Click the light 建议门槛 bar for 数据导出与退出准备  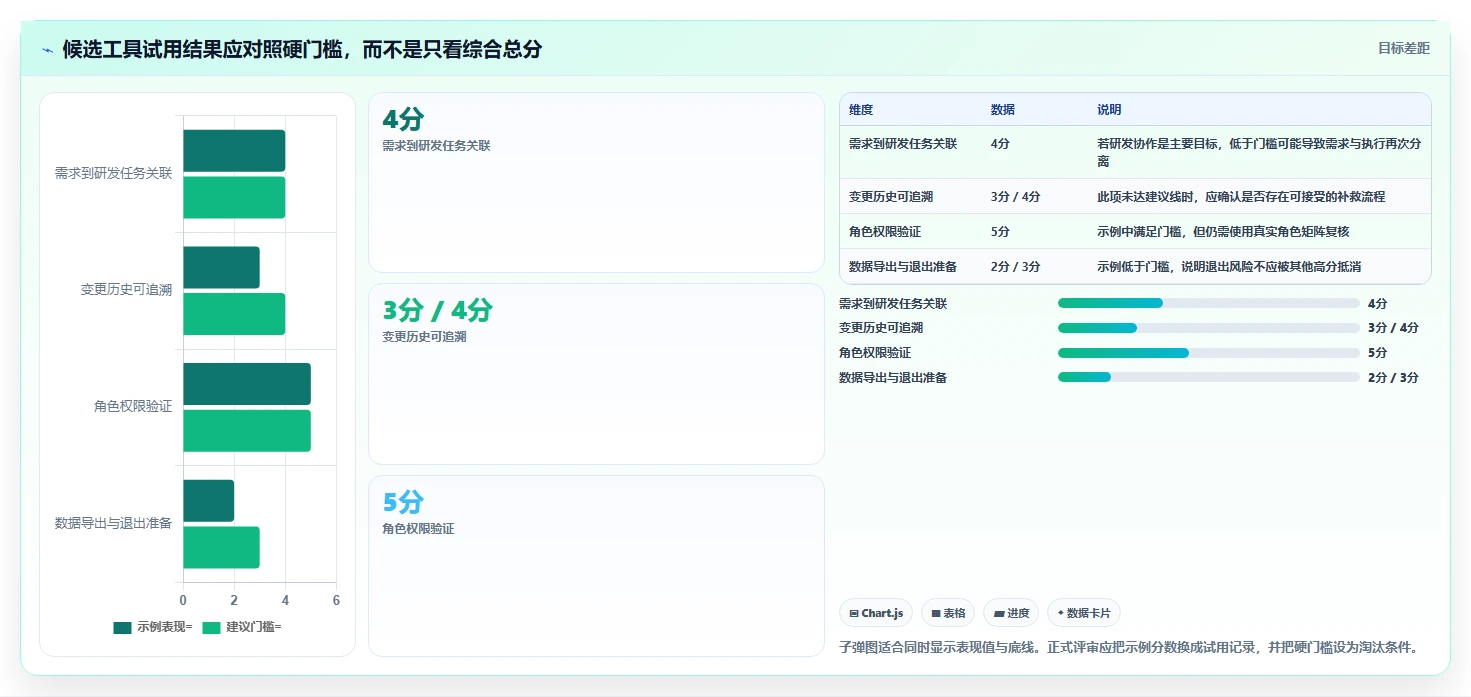coord(221,547)
